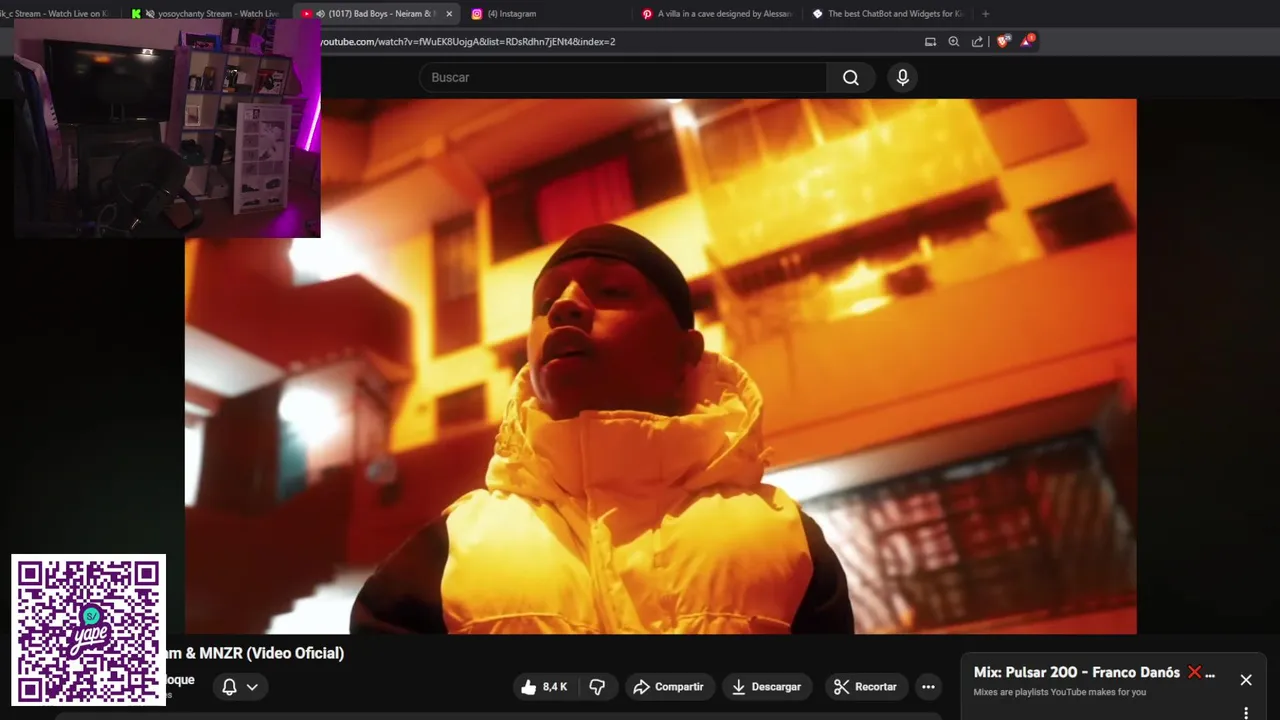Click the magnifier search button beside Buscar

(851, 78)
